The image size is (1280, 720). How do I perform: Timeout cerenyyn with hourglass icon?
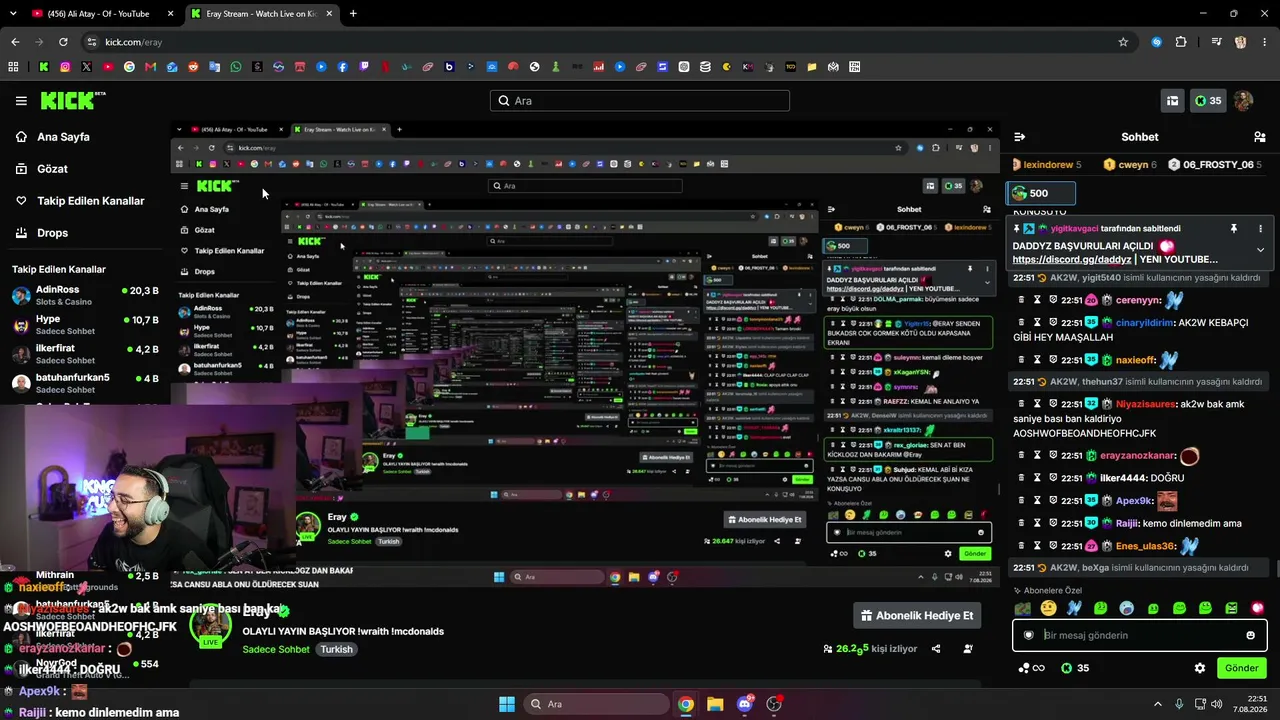click(x=1037, y=300)
